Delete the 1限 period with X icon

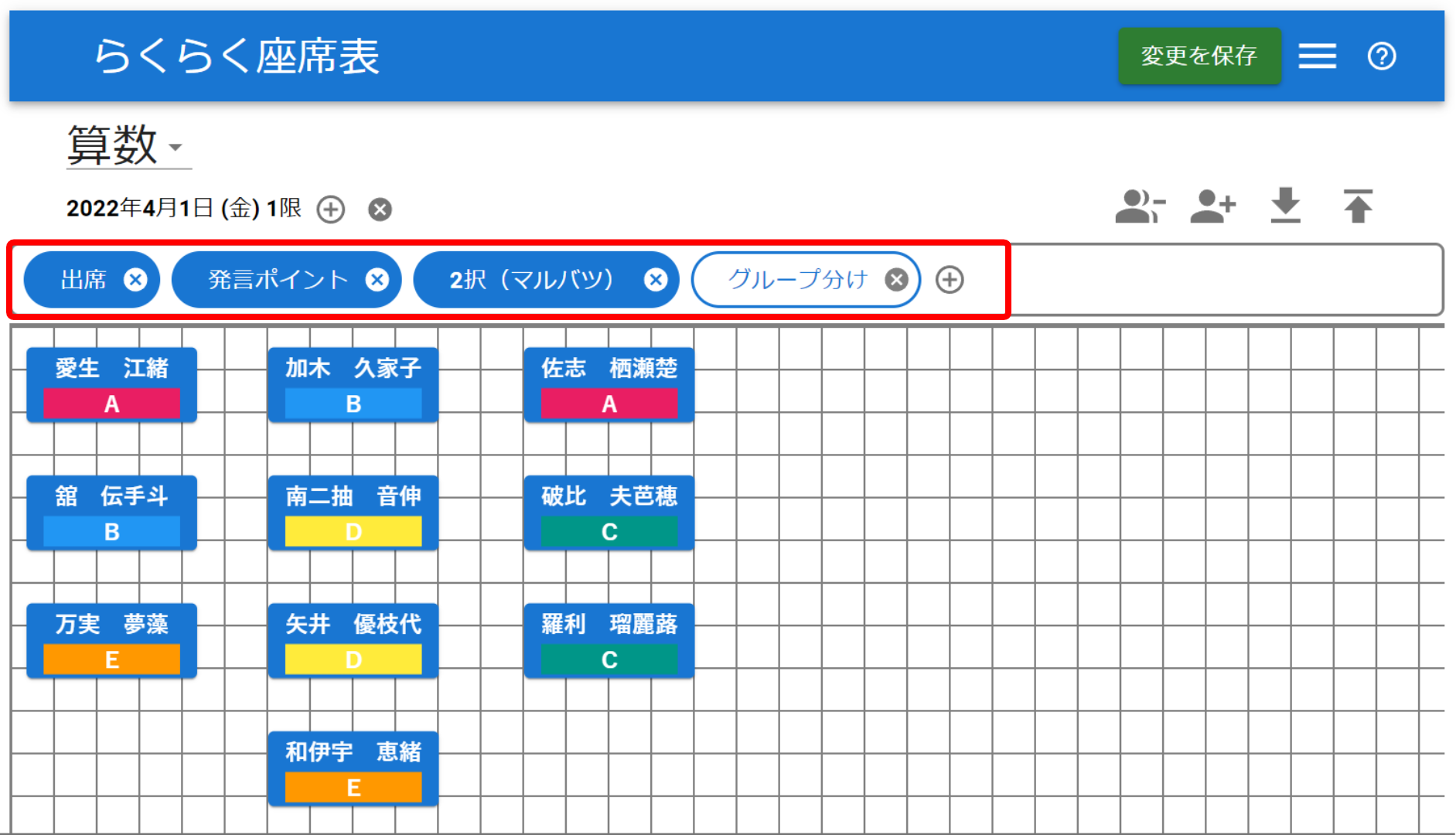pos(380,209)
